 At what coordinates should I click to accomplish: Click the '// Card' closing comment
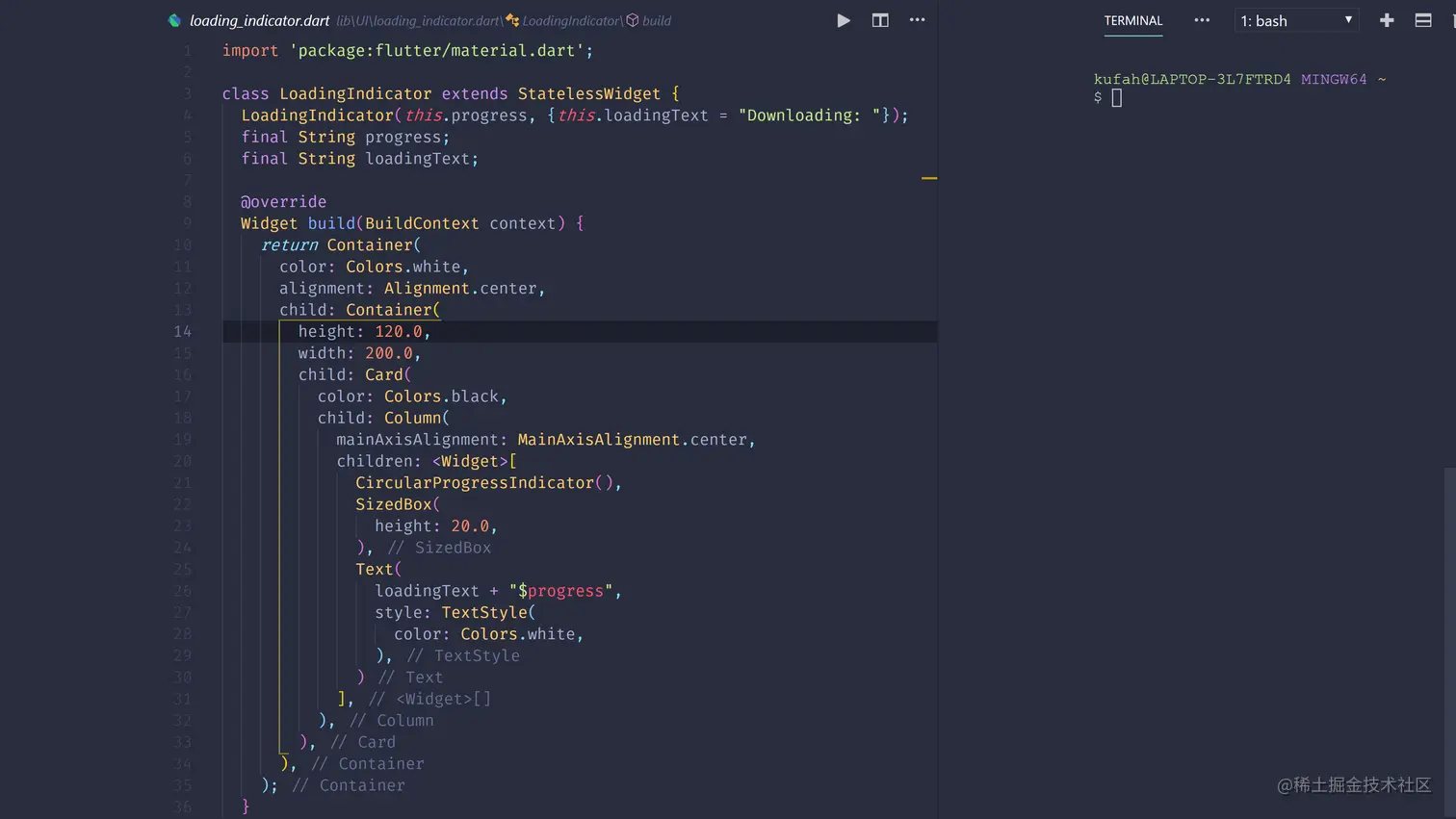(363, 742)
